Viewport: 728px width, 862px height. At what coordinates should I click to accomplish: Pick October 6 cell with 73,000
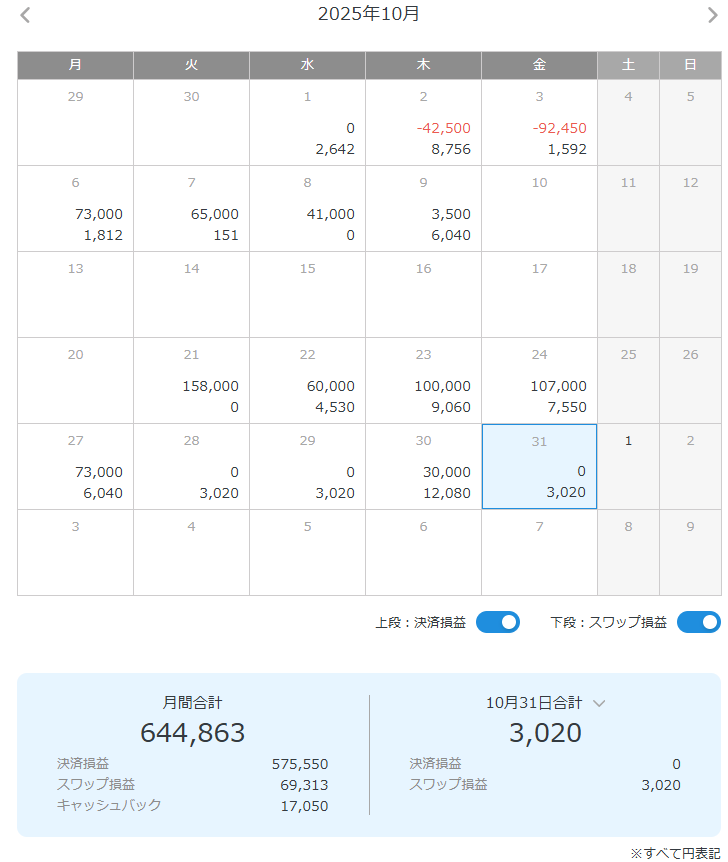point(75,209)
